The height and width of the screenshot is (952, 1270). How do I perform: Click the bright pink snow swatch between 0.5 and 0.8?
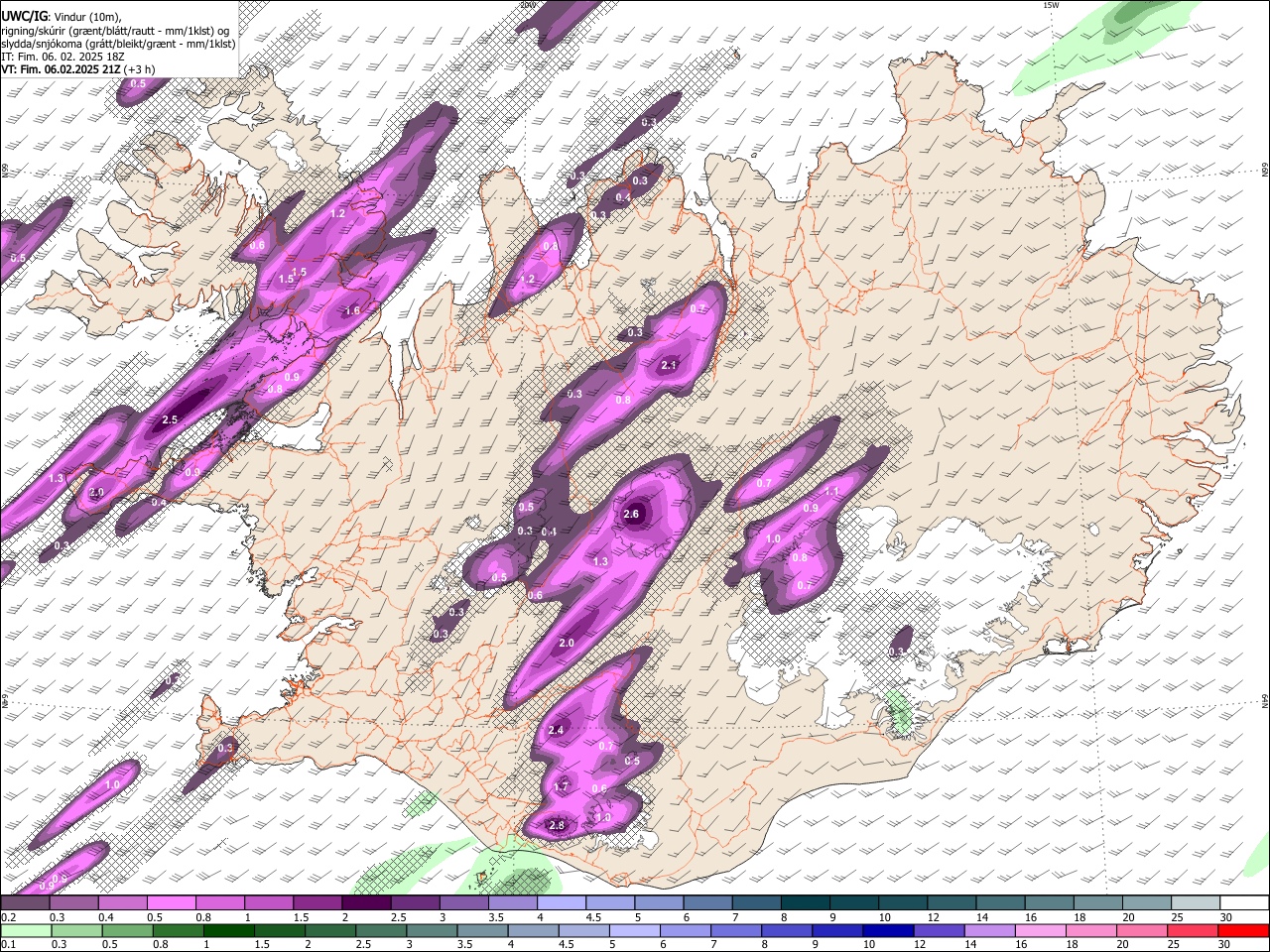pyautogui.click(x=171, y=902)
